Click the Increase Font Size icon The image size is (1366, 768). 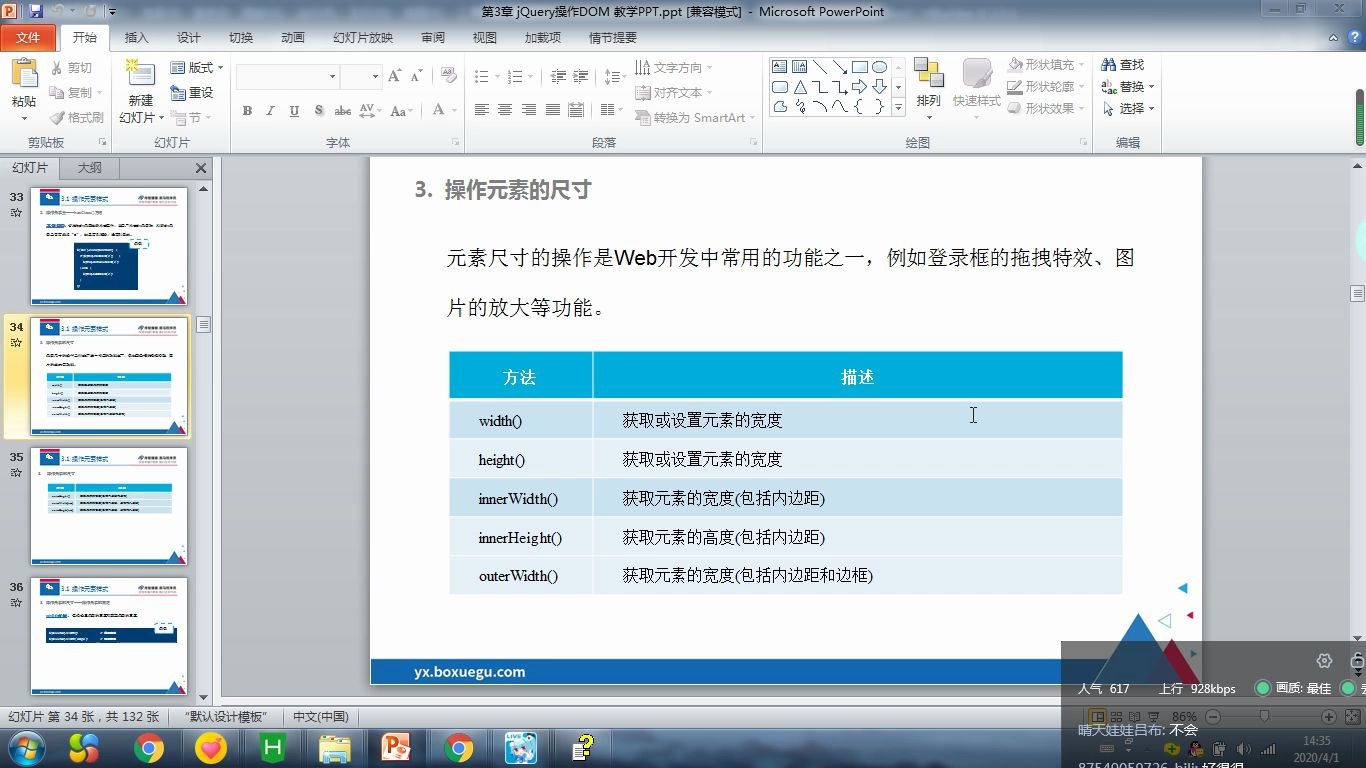click(394, 76)
